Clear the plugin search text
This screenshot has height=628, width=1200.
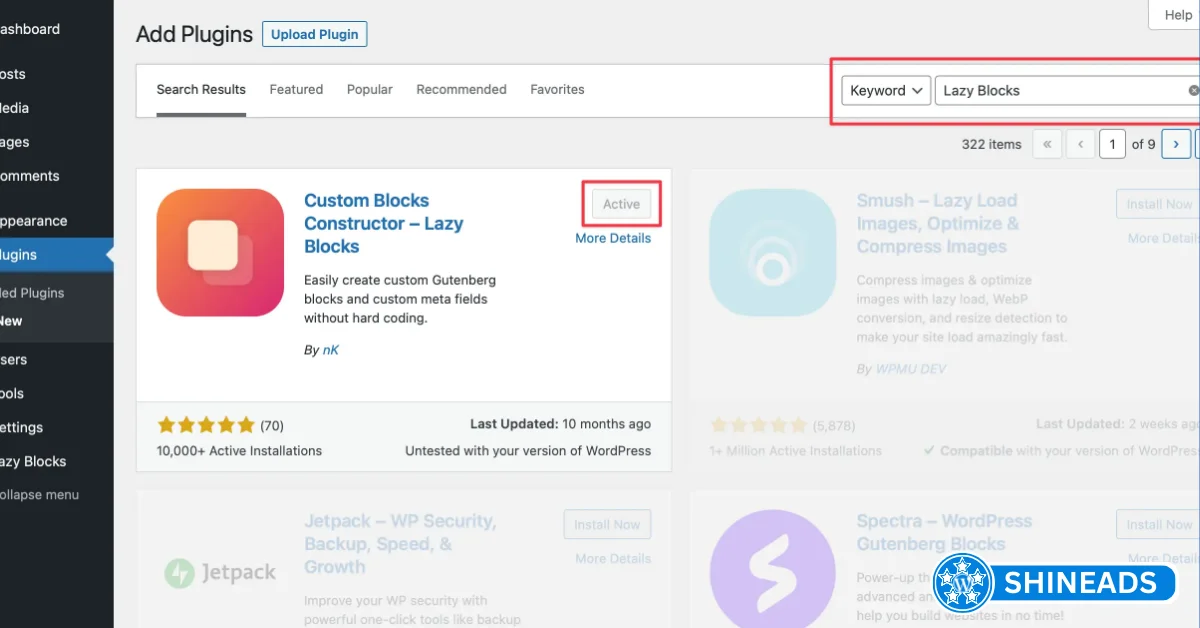[x=1193, y=90]
